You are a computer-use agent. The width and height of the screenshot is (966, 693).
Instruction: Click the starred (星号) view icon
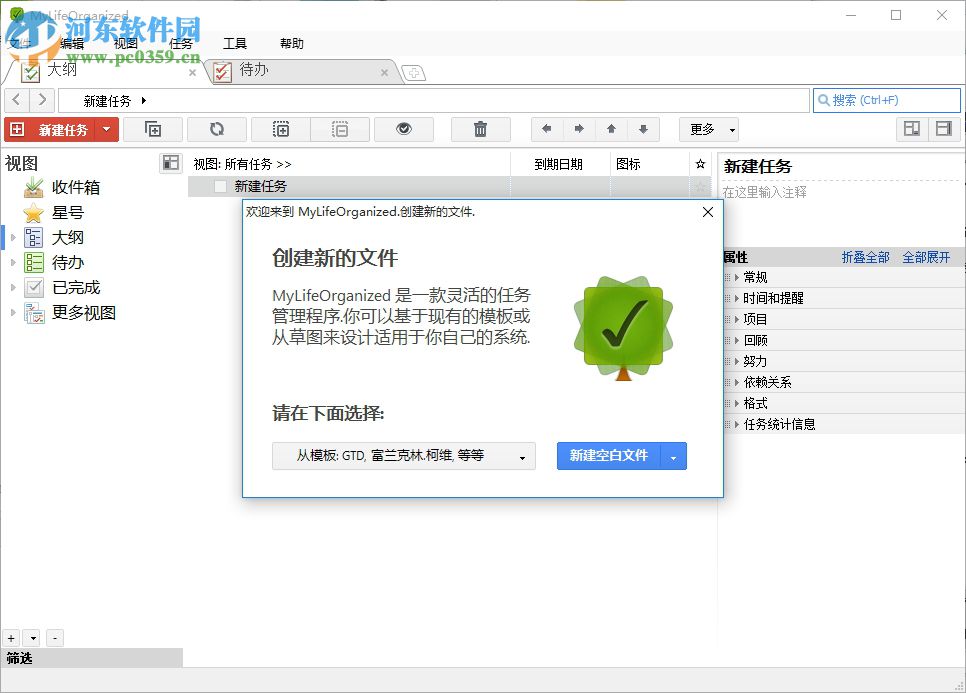pos(35,212)
